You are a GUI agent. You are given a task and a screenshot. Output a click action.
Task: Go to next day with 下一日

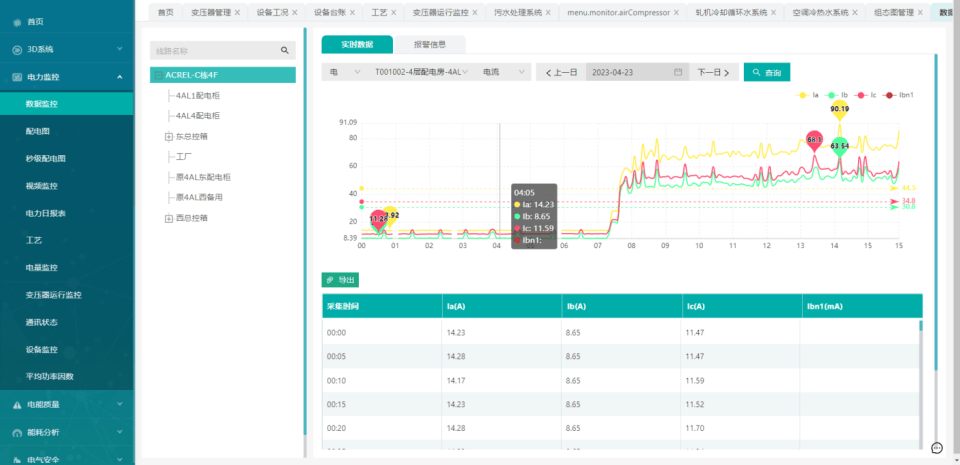point(713,72)
